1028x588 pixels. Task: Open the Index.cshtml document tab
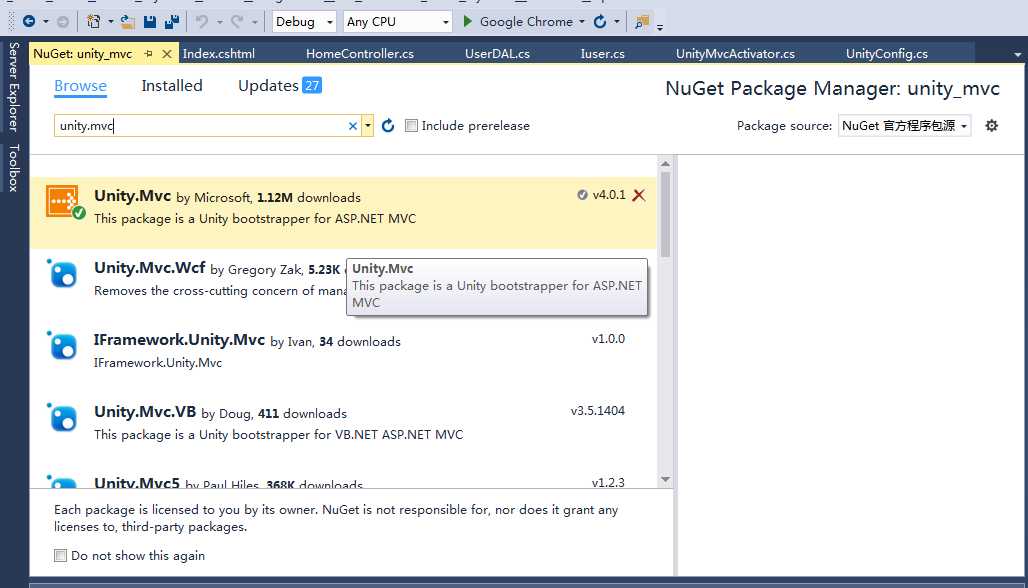218,54
